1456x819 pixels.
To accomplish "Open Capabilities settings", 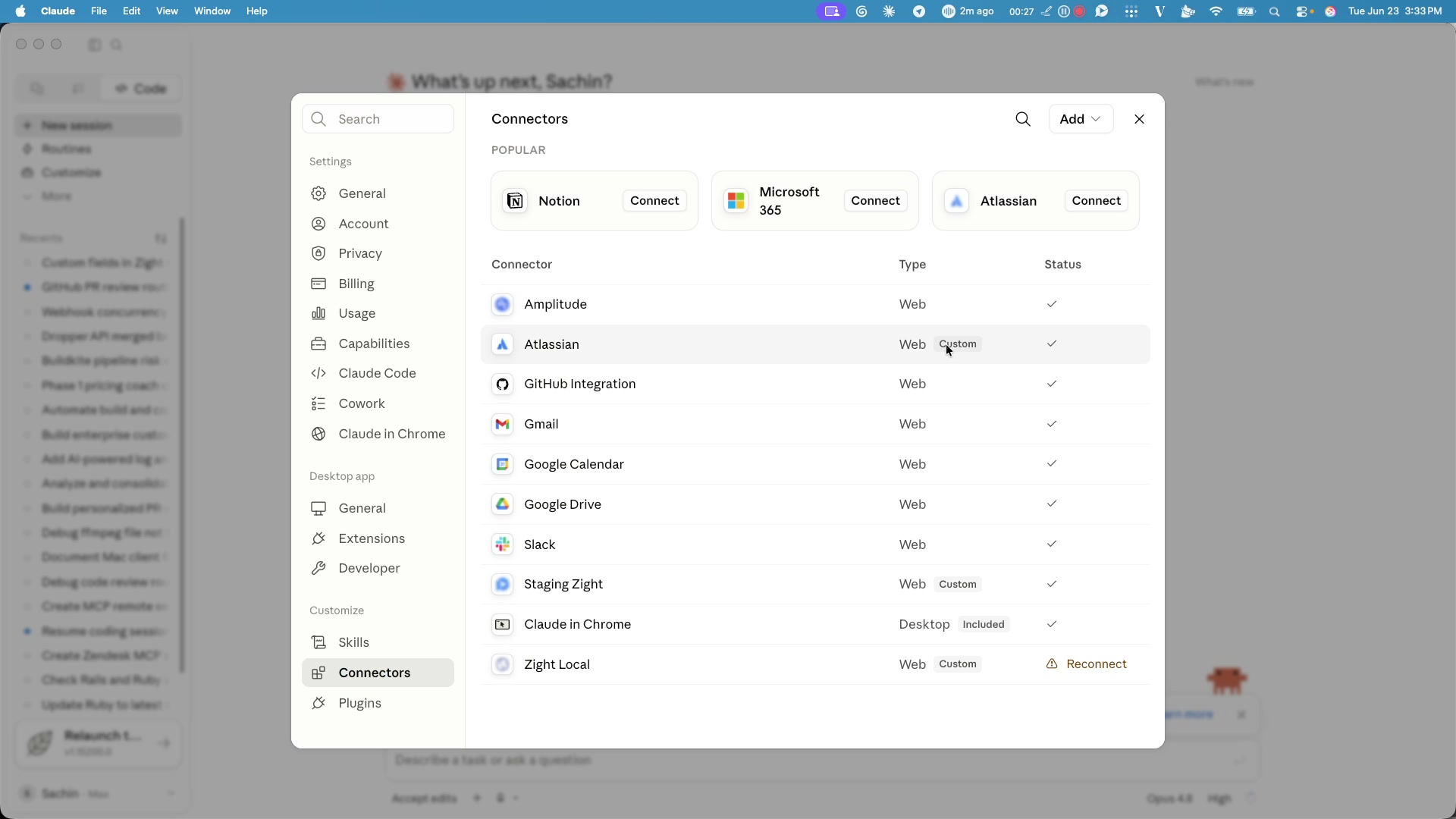I will click(378, 344).
